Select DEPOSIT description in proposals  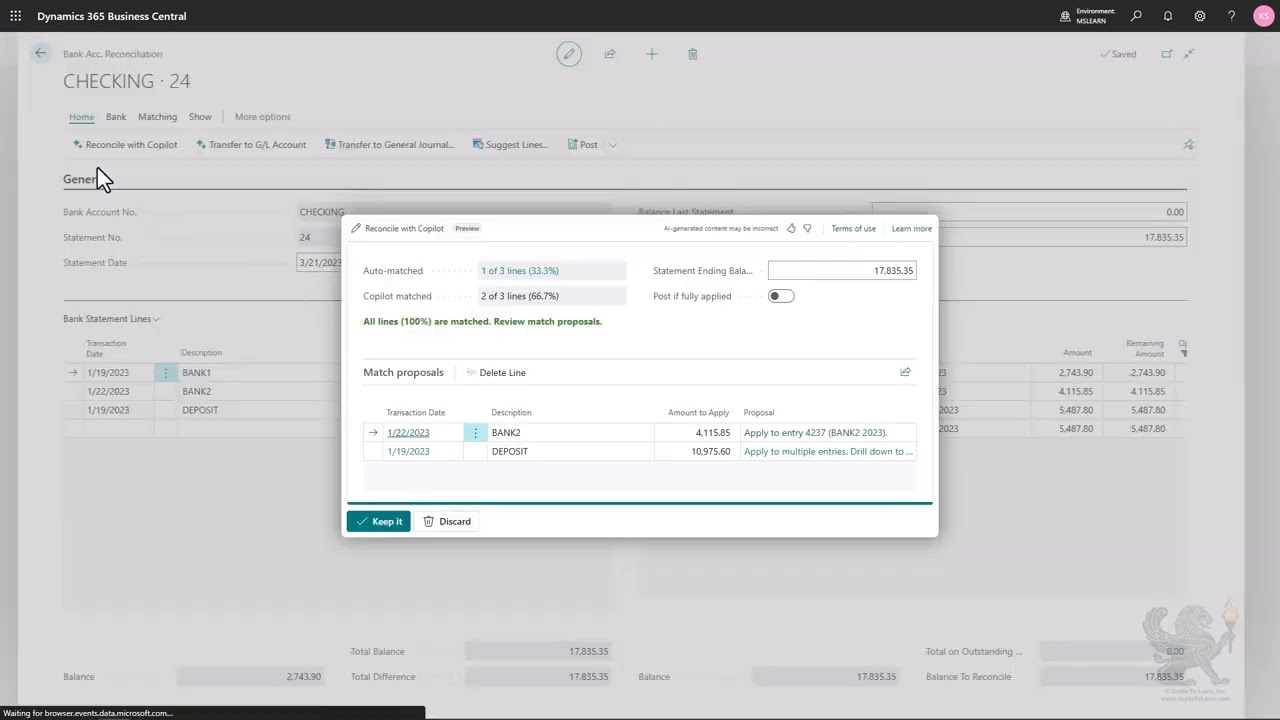[510, 451]
